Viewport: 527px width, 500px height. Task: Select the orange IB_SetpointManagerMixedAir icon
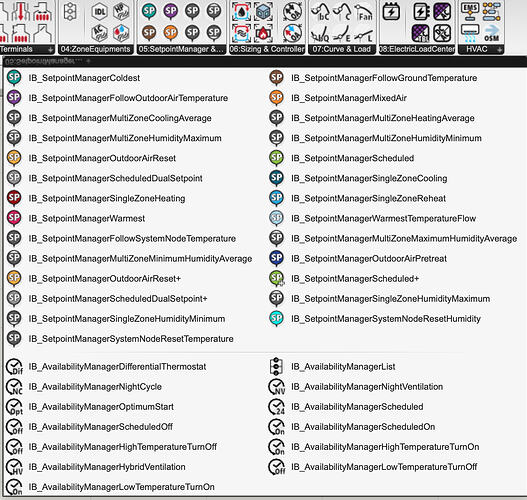point(277,98)
